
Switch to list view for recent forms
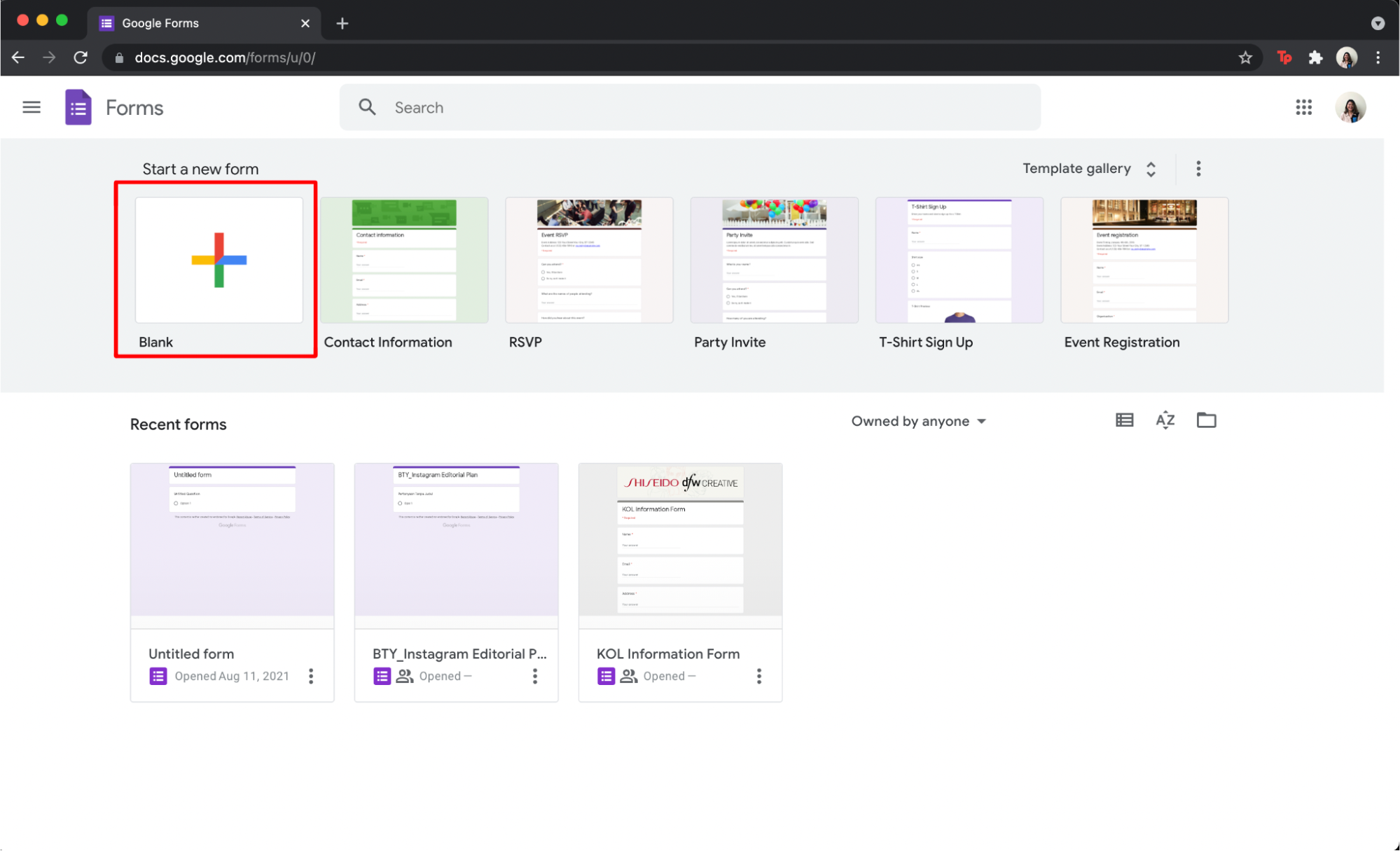[x=1124, y=420]
